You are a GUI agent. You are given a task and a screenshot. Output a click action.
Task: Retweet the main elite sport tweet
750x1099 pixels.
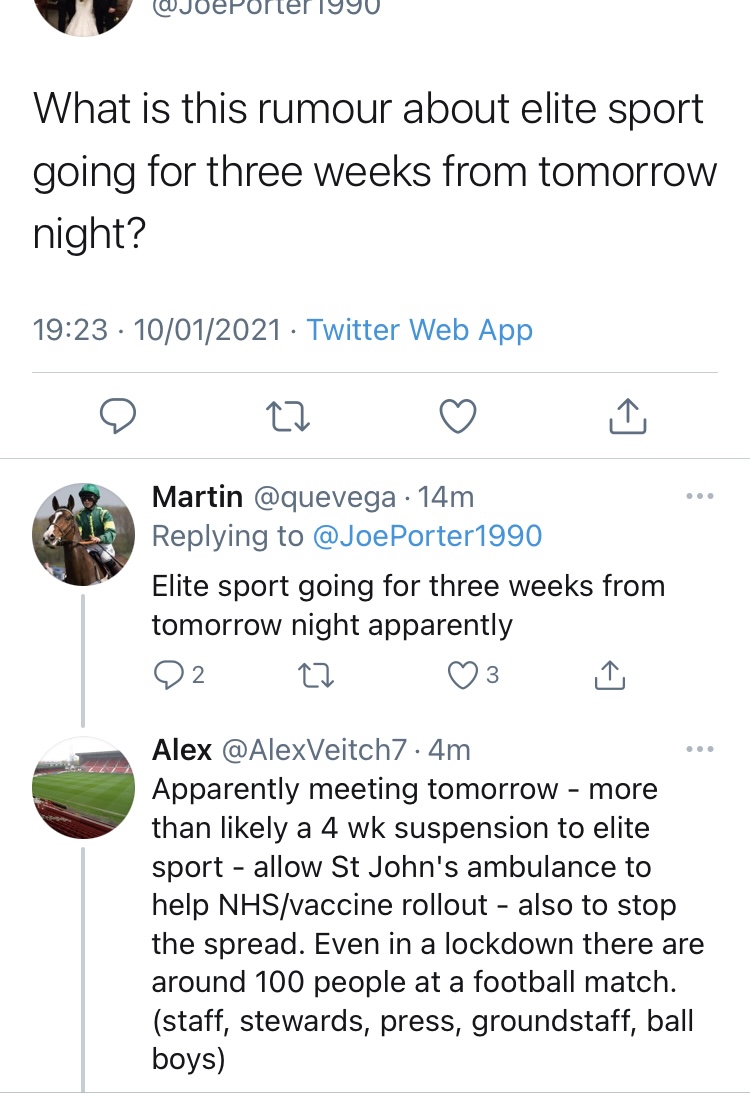(x=288, y=416)
